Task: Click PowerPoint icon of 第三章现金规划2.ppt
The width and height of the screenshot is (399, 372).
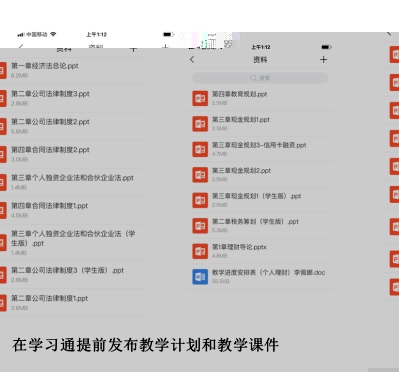Action: [200, 175]
